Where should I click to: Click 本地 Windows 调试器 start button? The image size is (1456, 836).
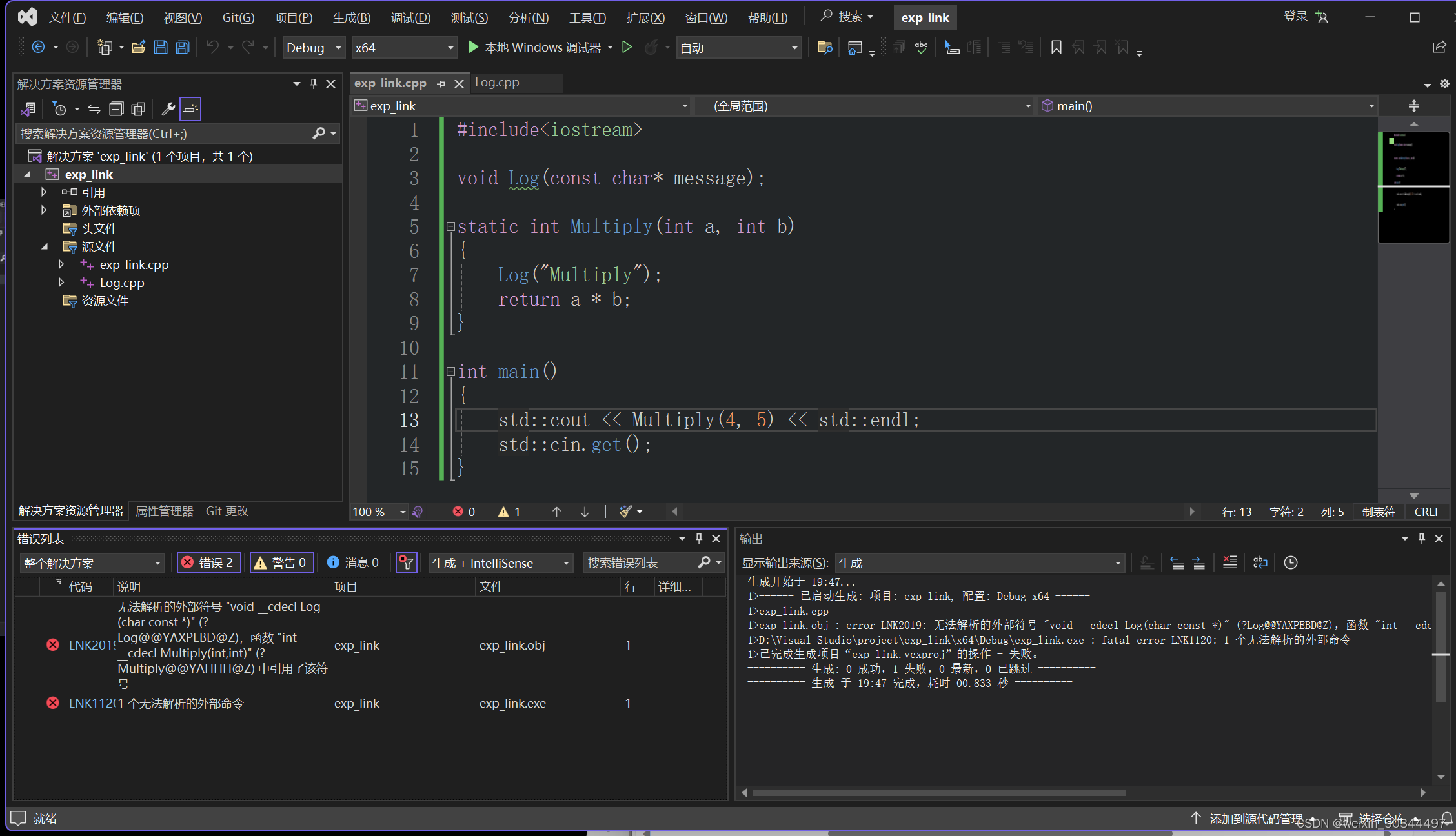click(534, 47)
